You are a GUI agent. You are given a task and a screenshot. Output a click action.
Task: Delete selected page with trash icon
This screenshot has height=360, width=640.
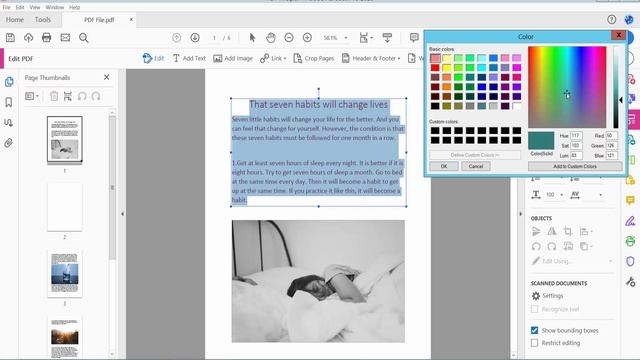tap(54, 96)
